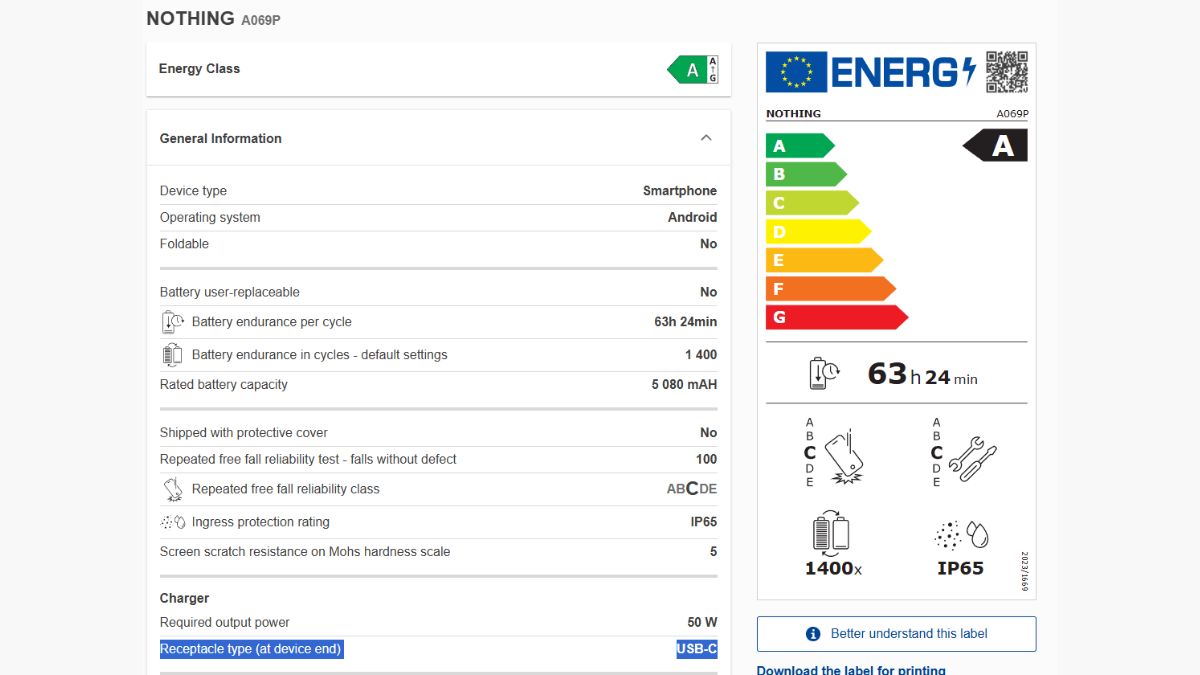This screenshot has height=675, width=1200.
Task: Click the ingress protection rating row icon
Action: pos(172,522)
